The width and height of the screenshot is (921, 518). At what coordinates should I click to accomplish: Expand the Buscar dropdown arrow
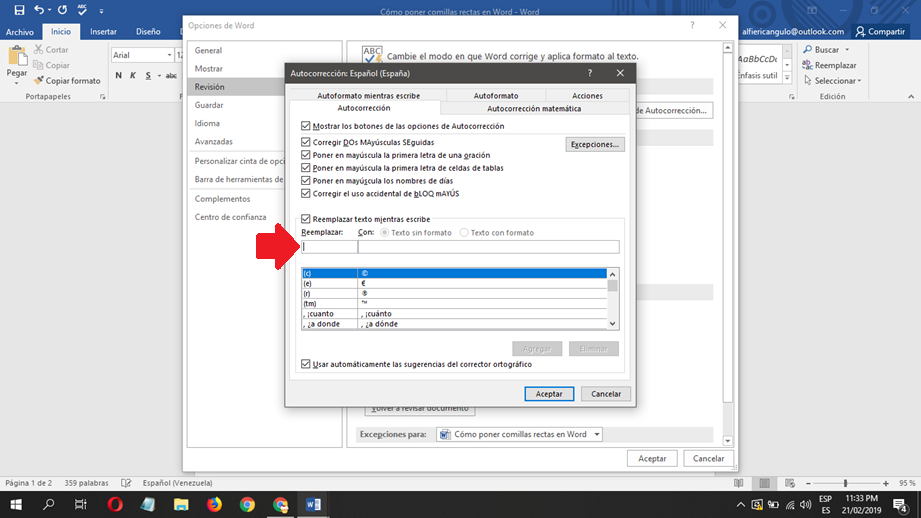tap(847, 50)
